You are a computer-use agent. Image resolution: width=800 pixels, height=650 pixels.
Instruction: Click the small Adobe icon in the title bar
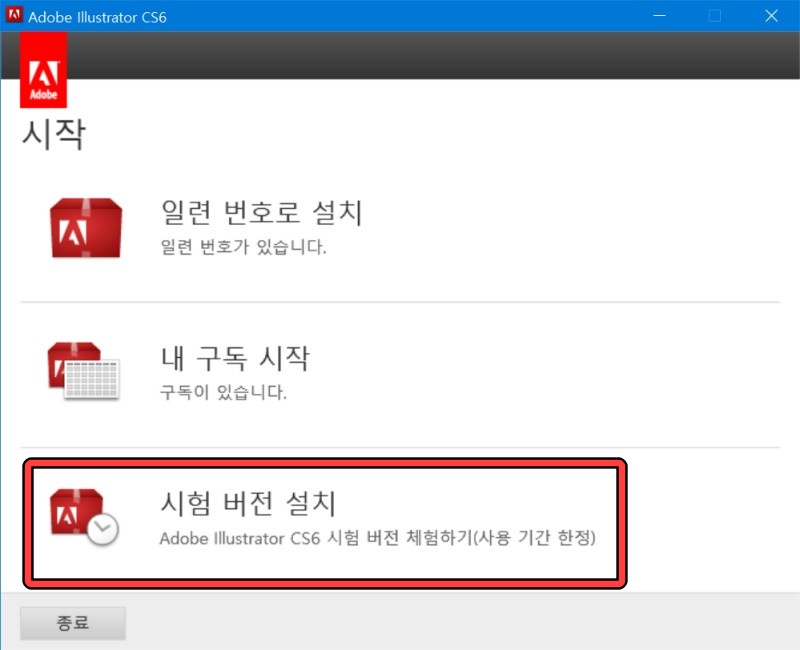[14, 14]
